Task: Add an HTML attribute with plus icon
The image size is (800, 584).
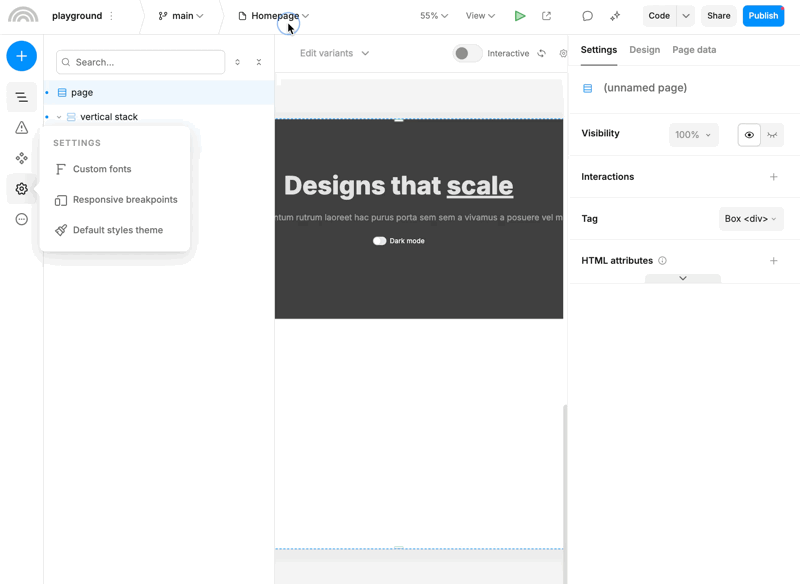Action: pyautogui.click(x=773, y=261)
